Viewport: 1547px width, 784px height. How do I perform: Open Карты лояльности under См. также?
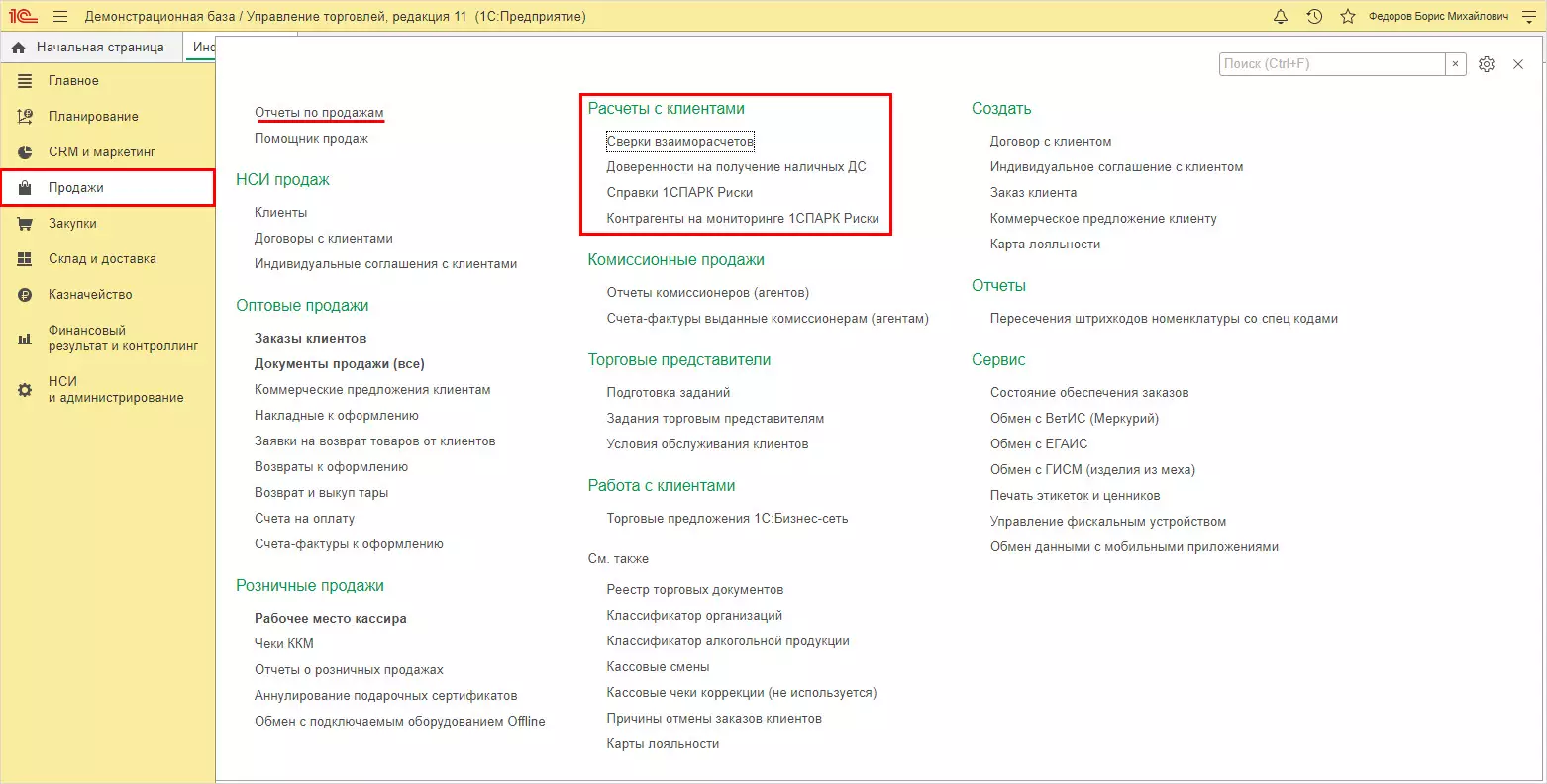[664, 744]
